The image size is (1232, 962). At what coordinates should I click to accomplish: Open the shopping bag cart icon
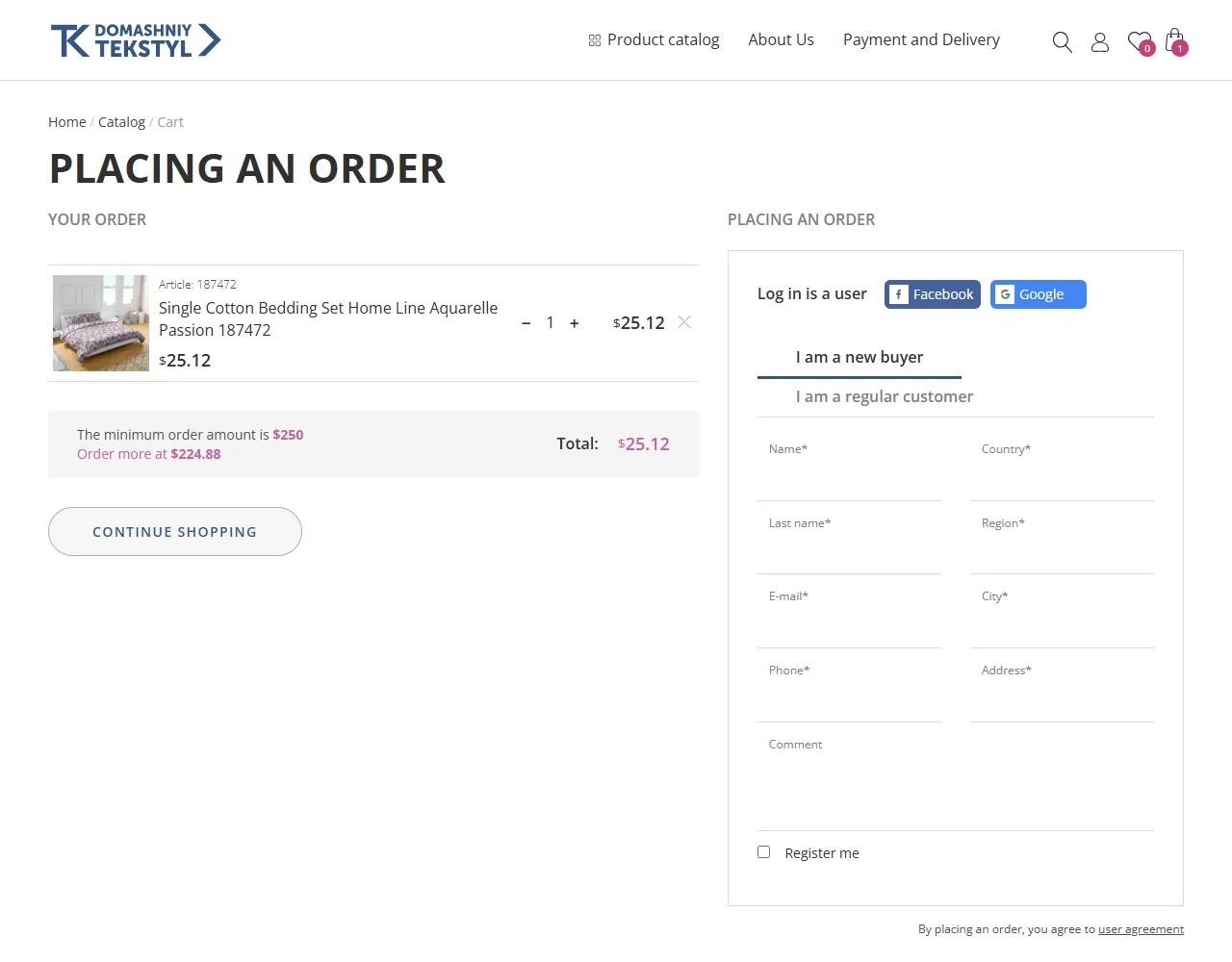pos(1176,41)
